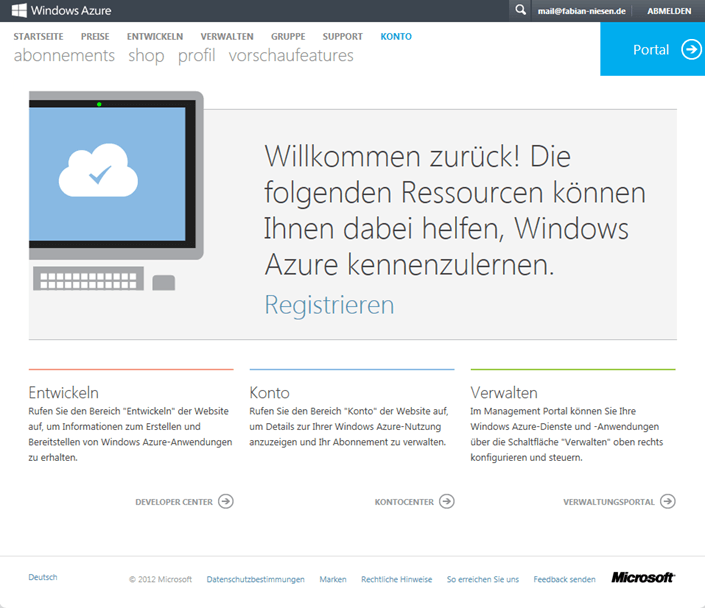Click the Windows Azure logo icon
This screenshot has width=705, height=608.
(19, 10)
